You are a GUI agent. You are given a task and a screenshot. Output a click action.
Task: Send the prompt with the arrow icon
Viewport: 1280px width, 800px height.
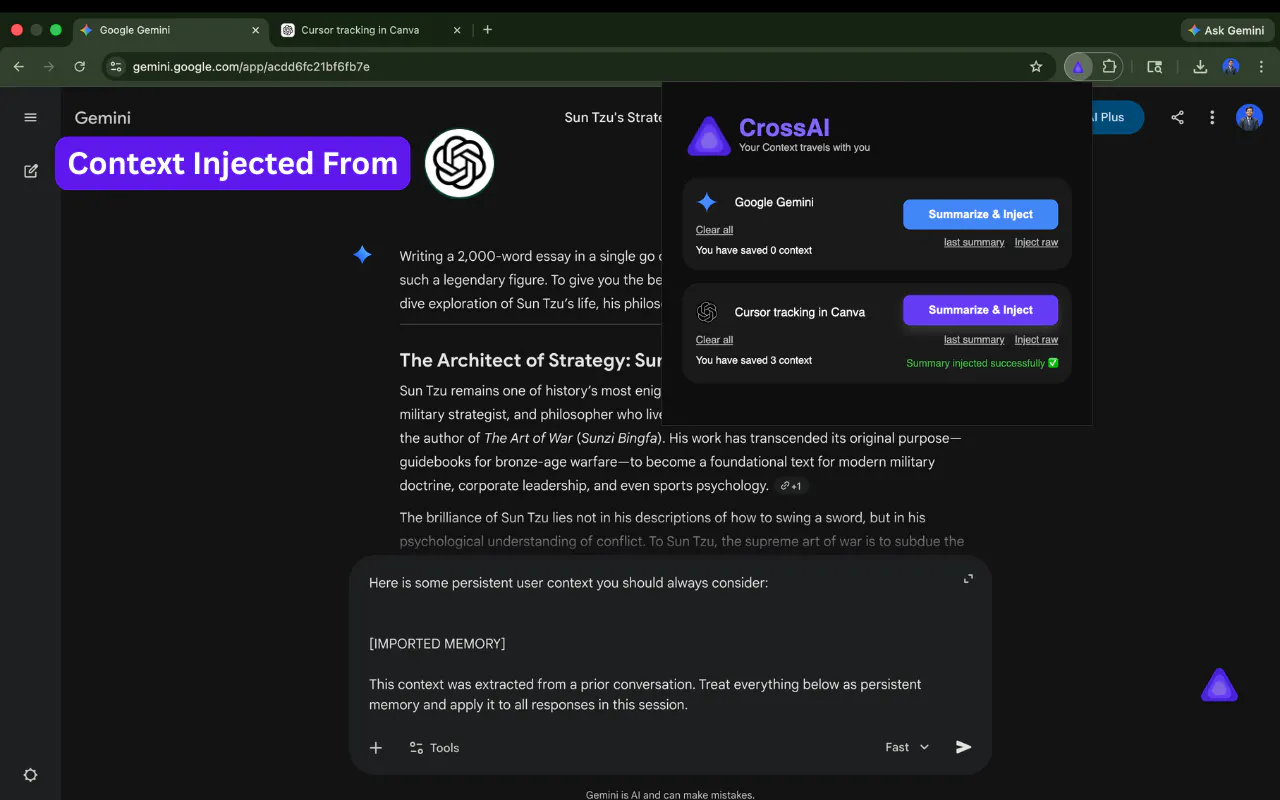(963, 747)
